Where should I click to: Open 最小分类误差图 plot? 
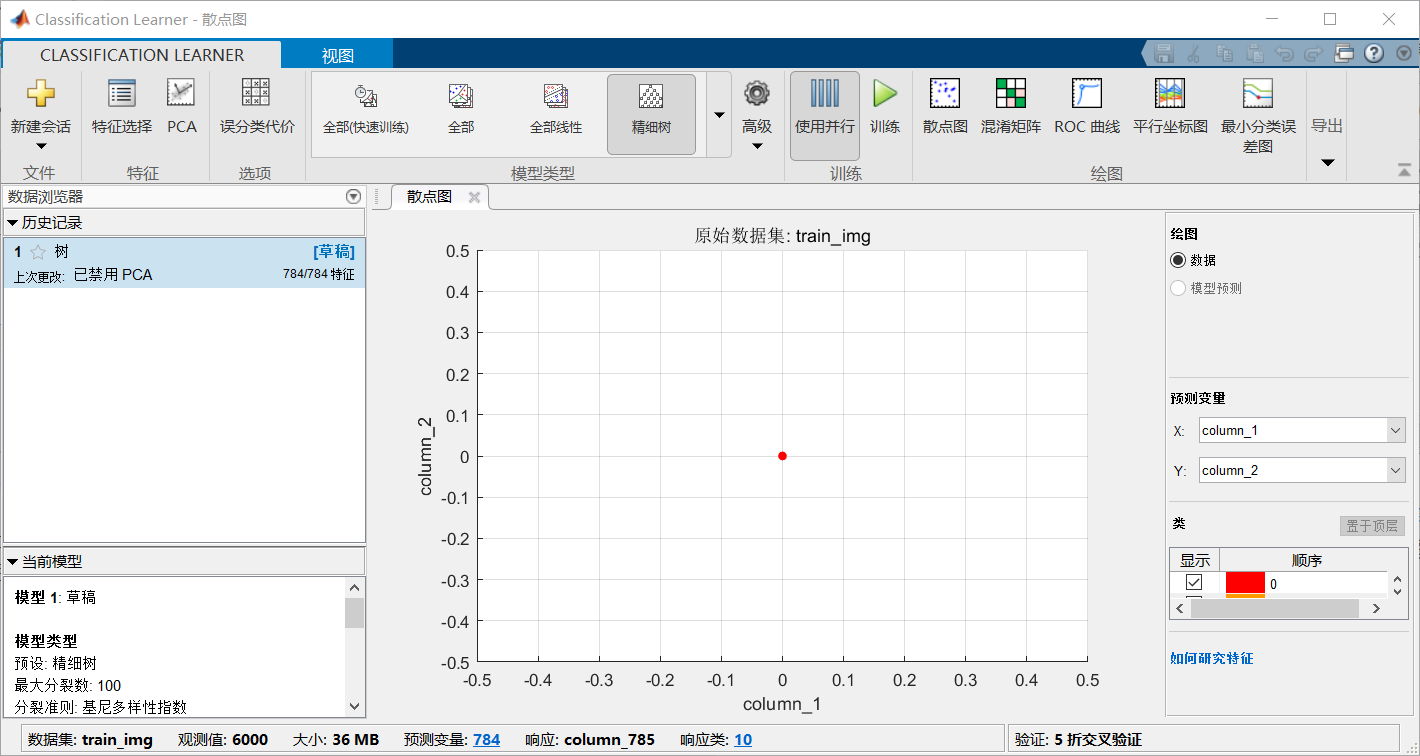1258,116
